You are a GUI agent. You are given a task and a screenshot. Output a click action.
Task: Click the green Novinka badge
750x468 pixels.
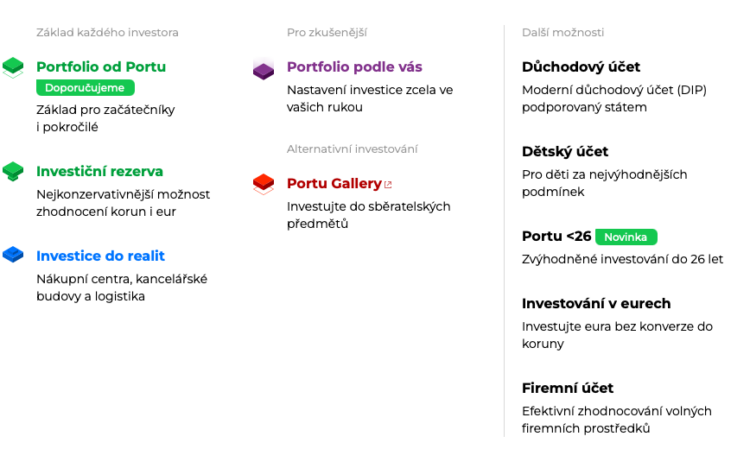click(626, 237)
